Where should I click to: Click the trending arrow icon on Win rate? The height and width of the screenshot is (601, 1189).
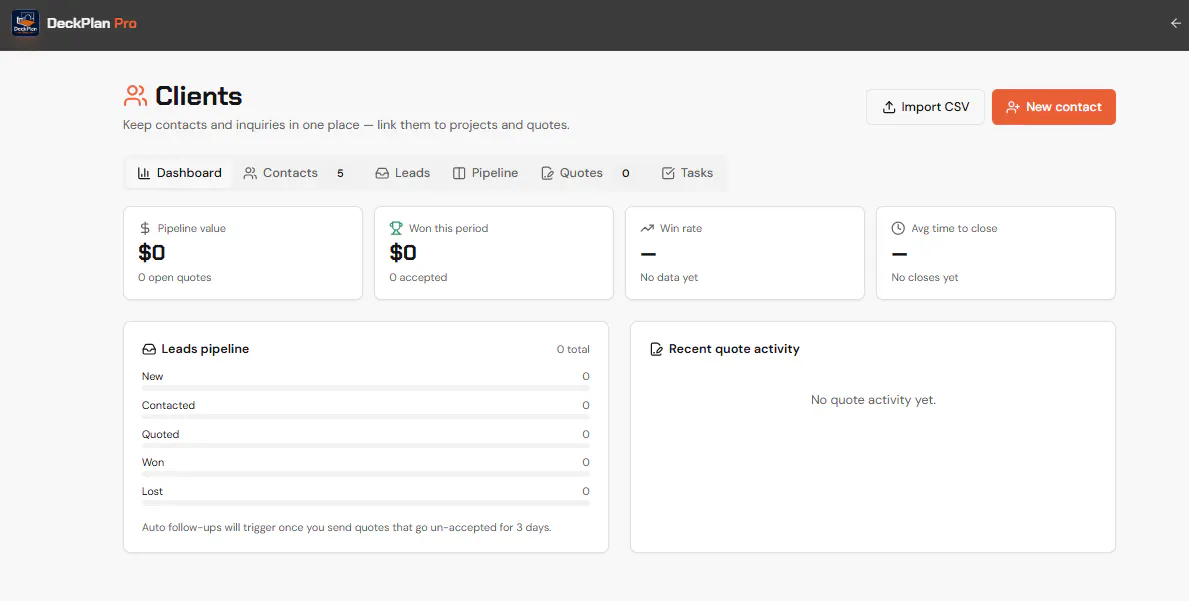click(647, 228)
